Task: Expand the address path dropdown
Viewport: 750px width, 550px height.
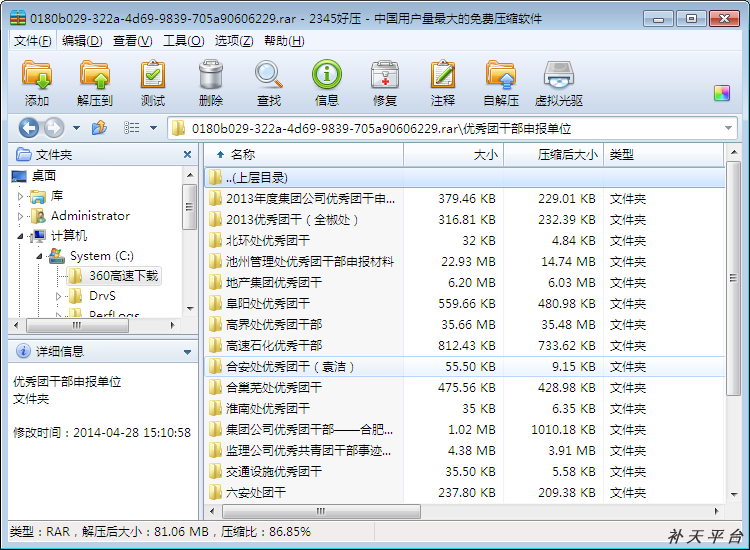Action: click(728, 128)
